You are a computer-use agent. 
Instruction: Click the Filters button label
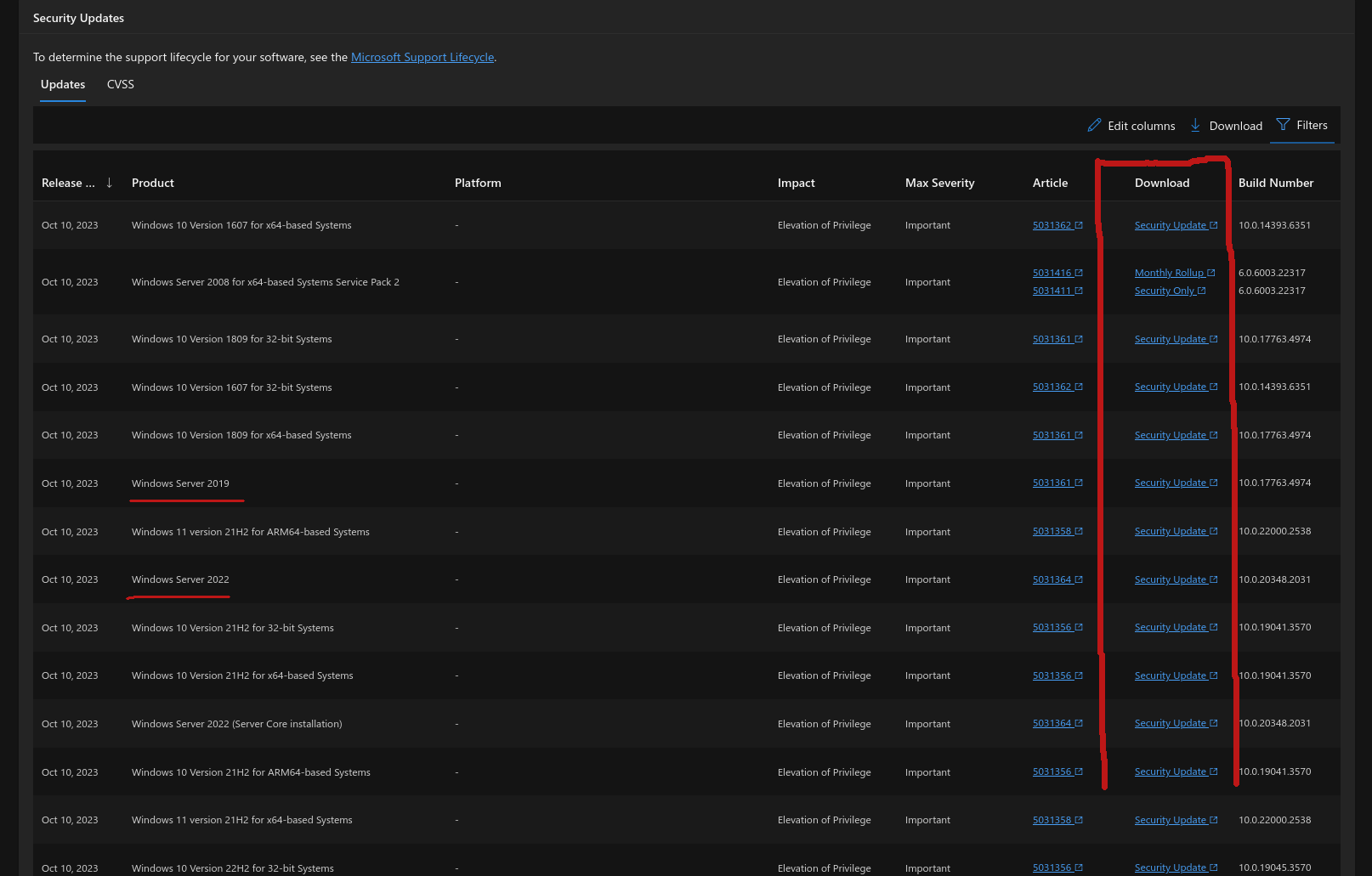(1312, 125)
